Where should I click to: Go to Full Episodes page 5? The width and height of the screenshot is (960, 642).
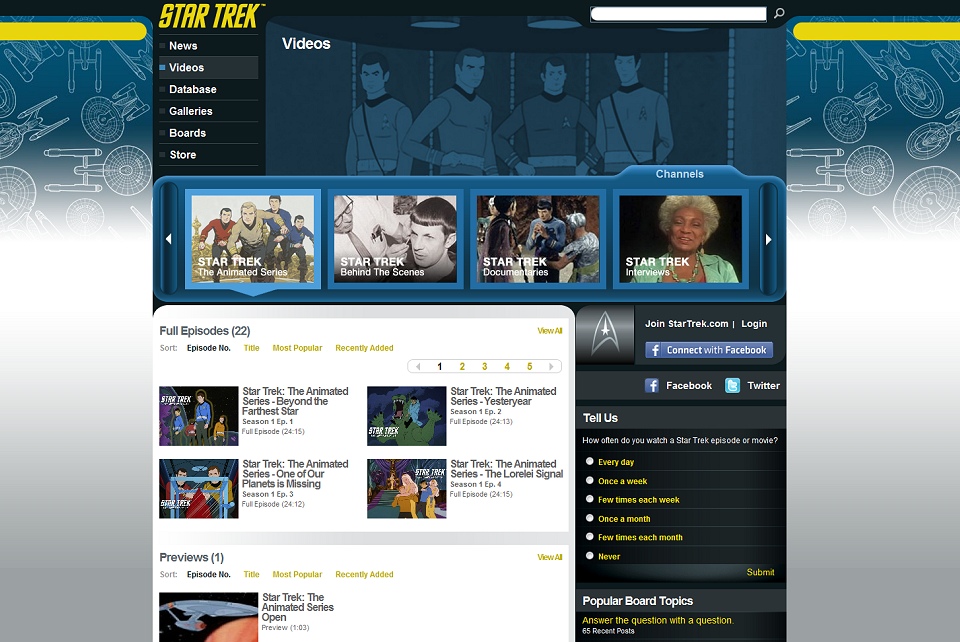[530, 367]
